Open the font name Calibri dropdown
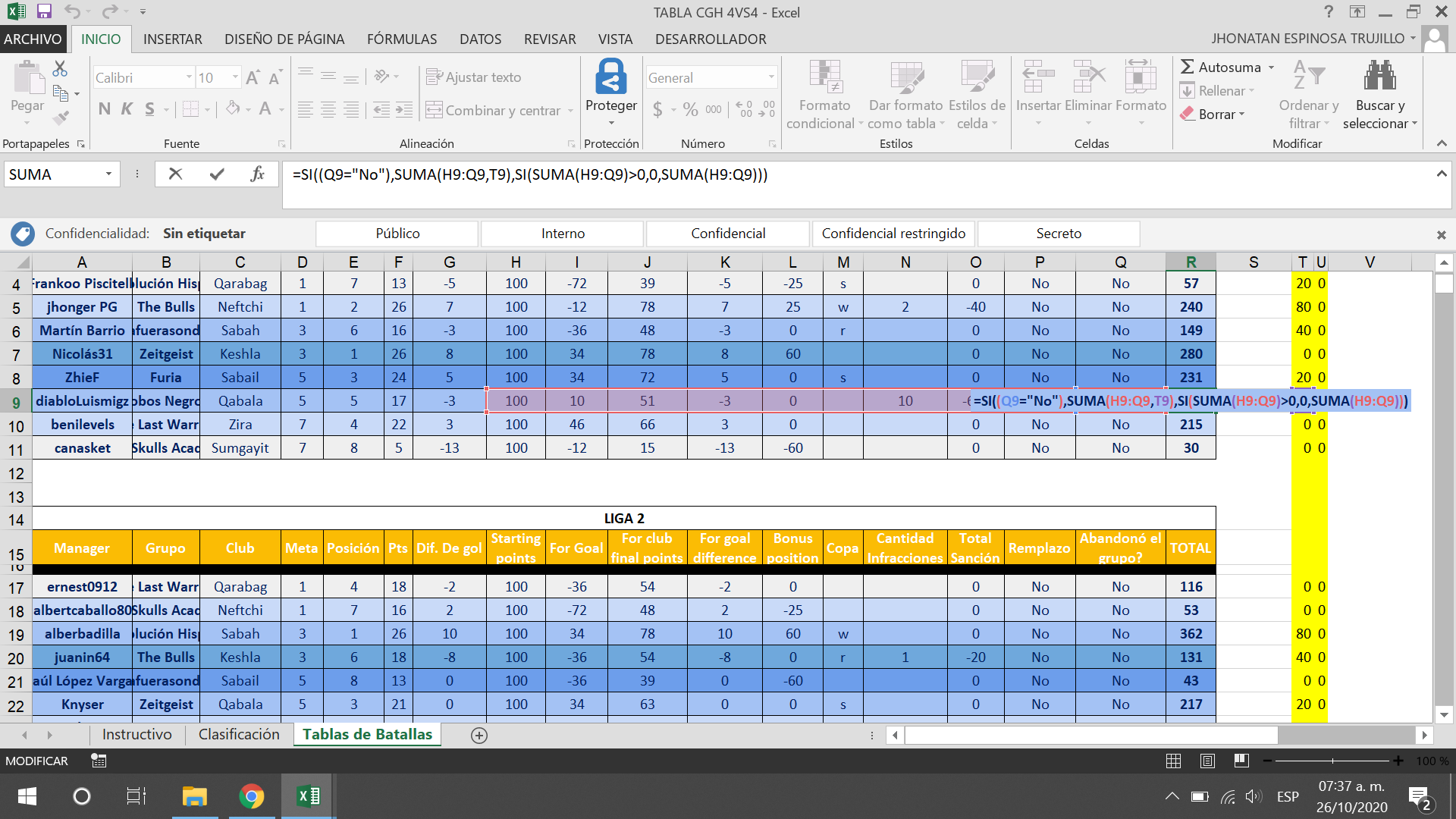Image resolution: width=1456 pixels, height=819 pixels. (189, 77)
